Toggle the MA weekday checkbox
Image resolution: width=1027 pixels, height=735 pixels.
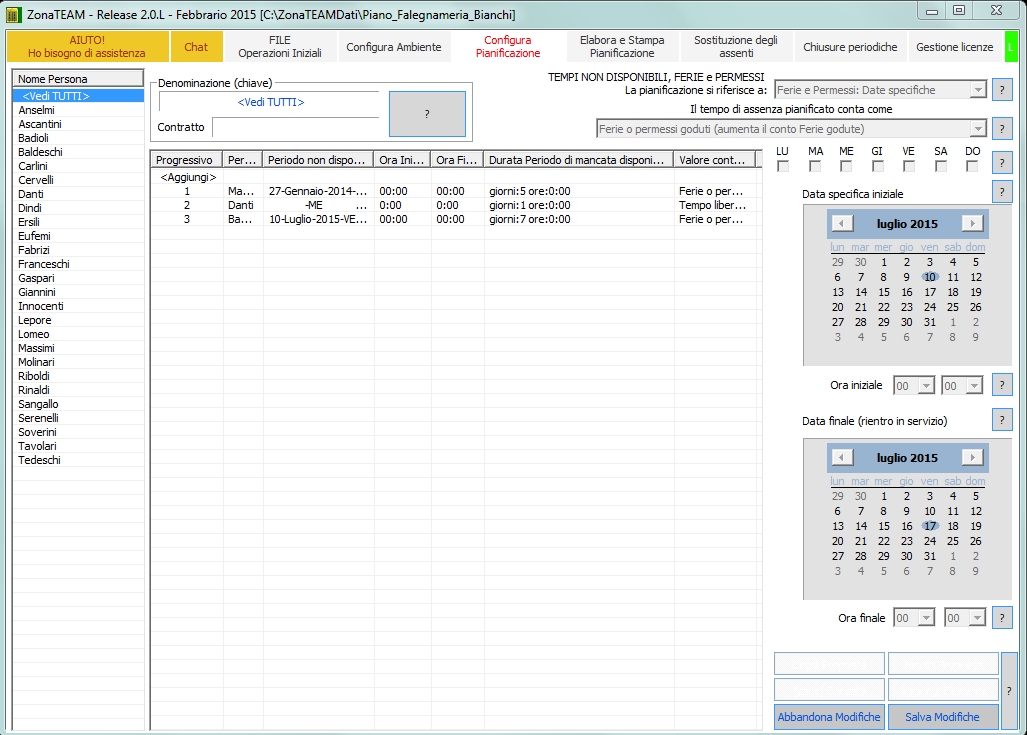[x=815, y=166]
